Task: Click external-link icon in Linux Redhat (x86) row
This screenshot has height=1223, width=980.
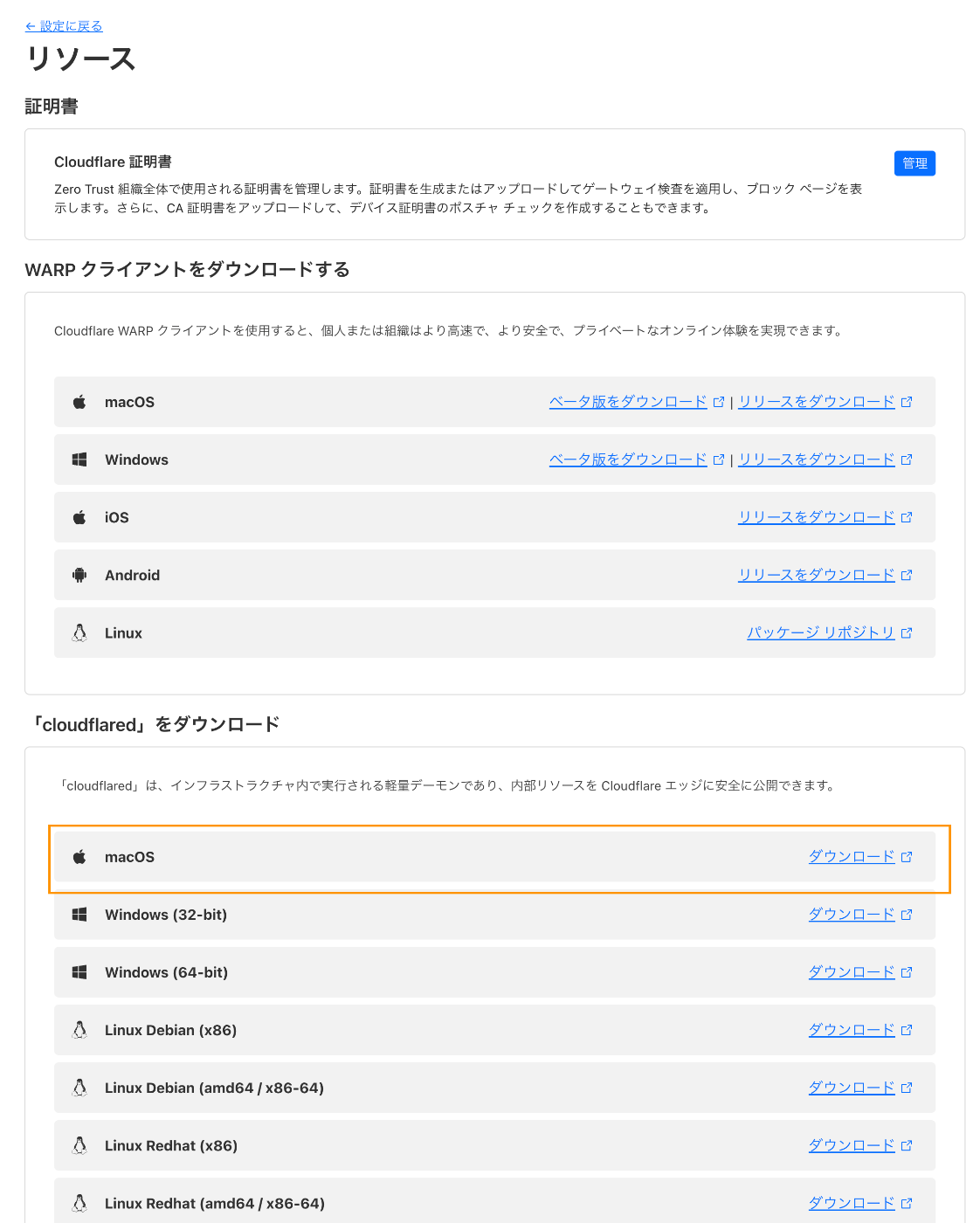Action: coord(907,1145)
